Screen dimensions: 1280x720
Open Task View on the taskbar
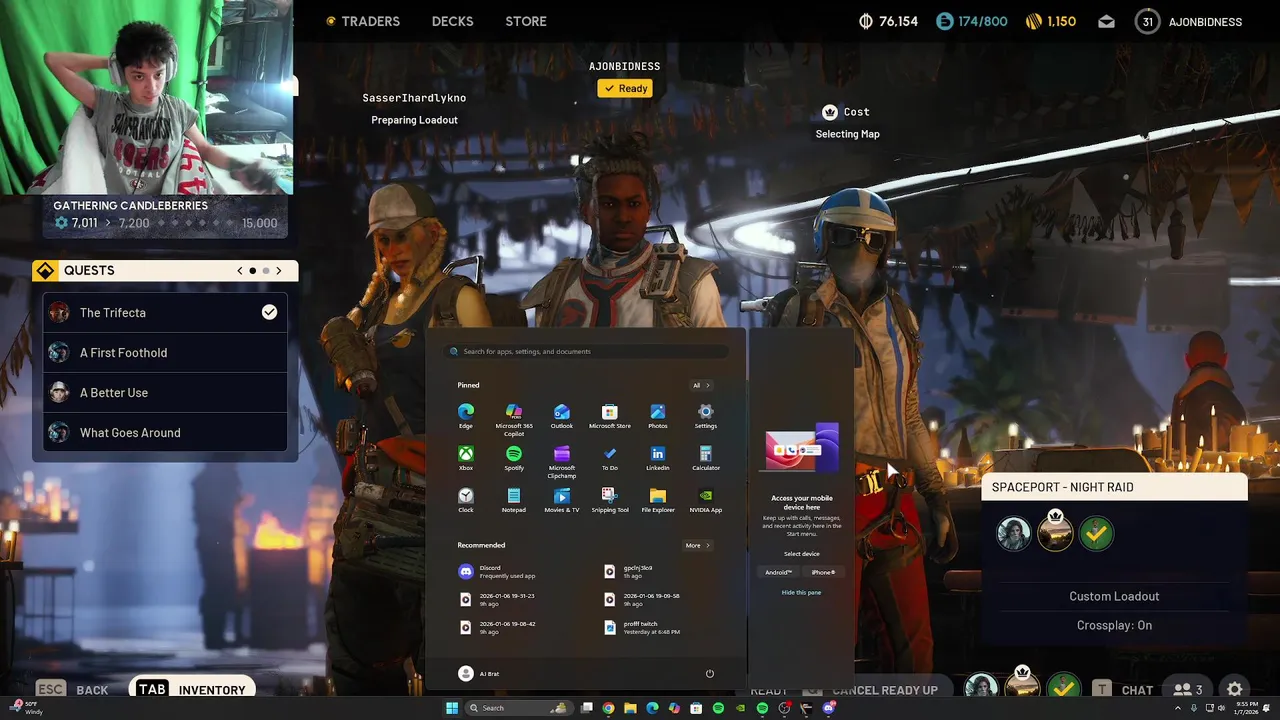coord(588,708)
